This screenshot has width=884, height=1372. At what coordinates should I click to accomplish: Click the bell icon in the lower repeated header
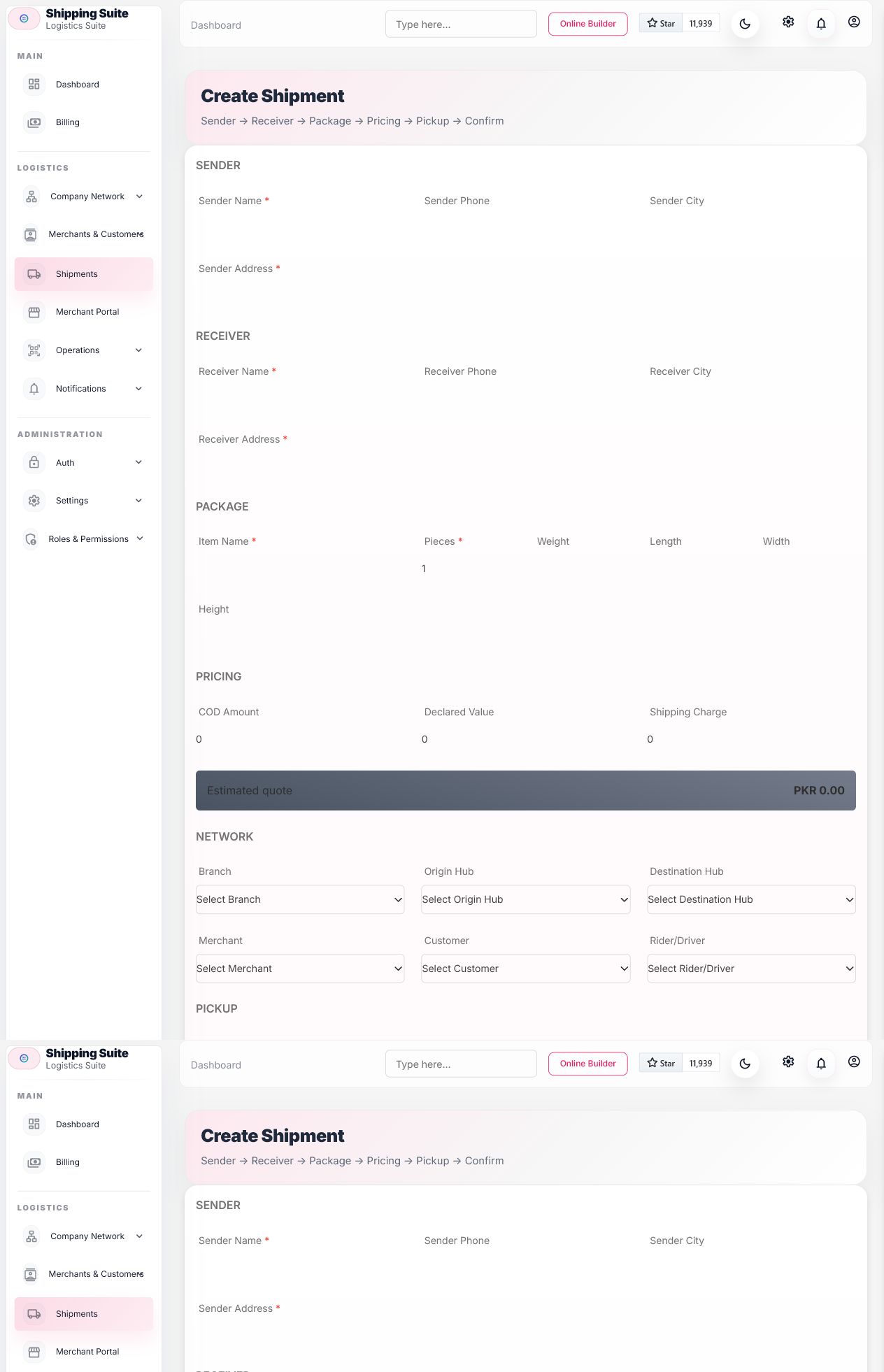point(821,1064)
